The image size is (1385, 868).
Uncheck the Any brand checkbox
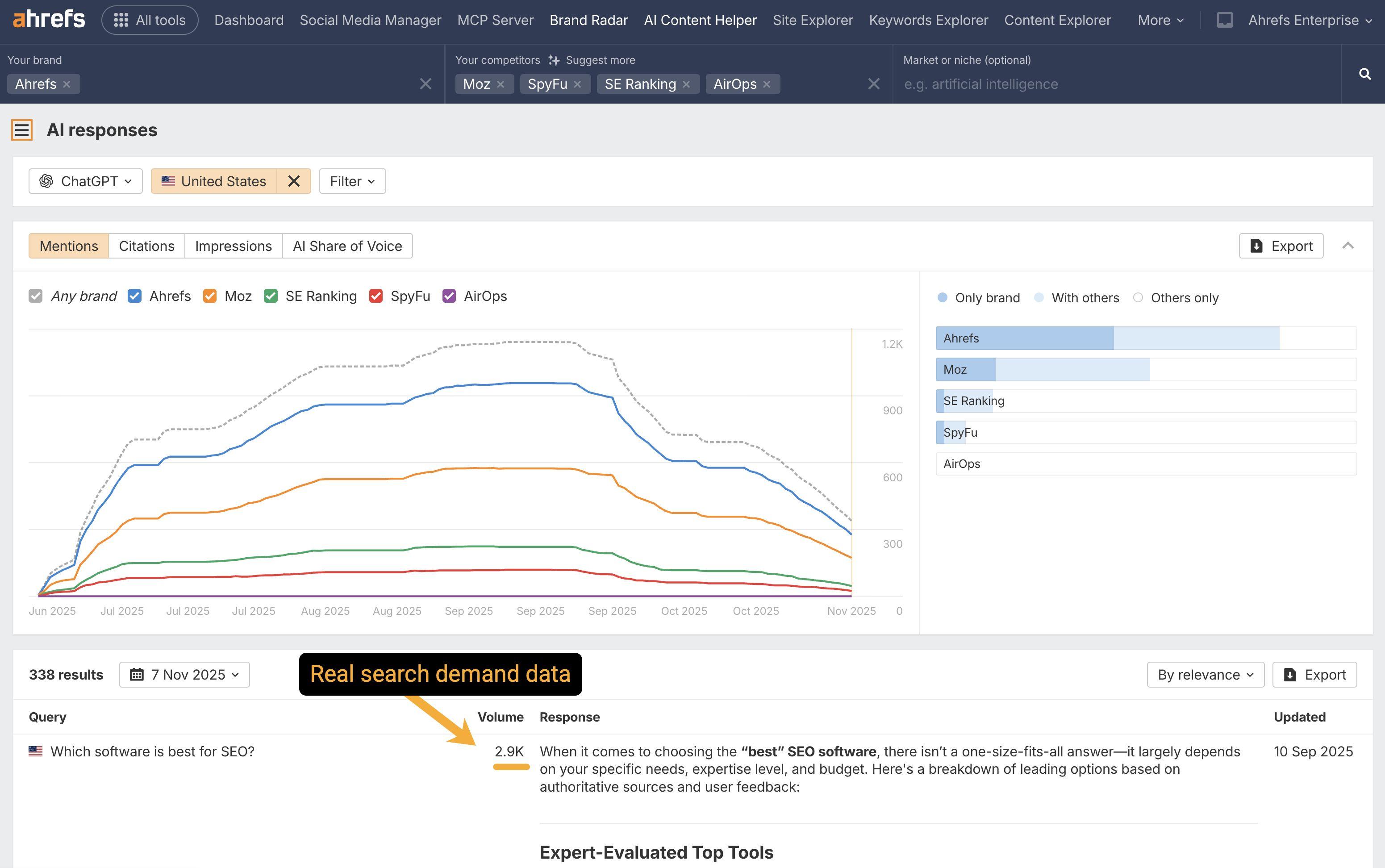(x=36, y=296)
